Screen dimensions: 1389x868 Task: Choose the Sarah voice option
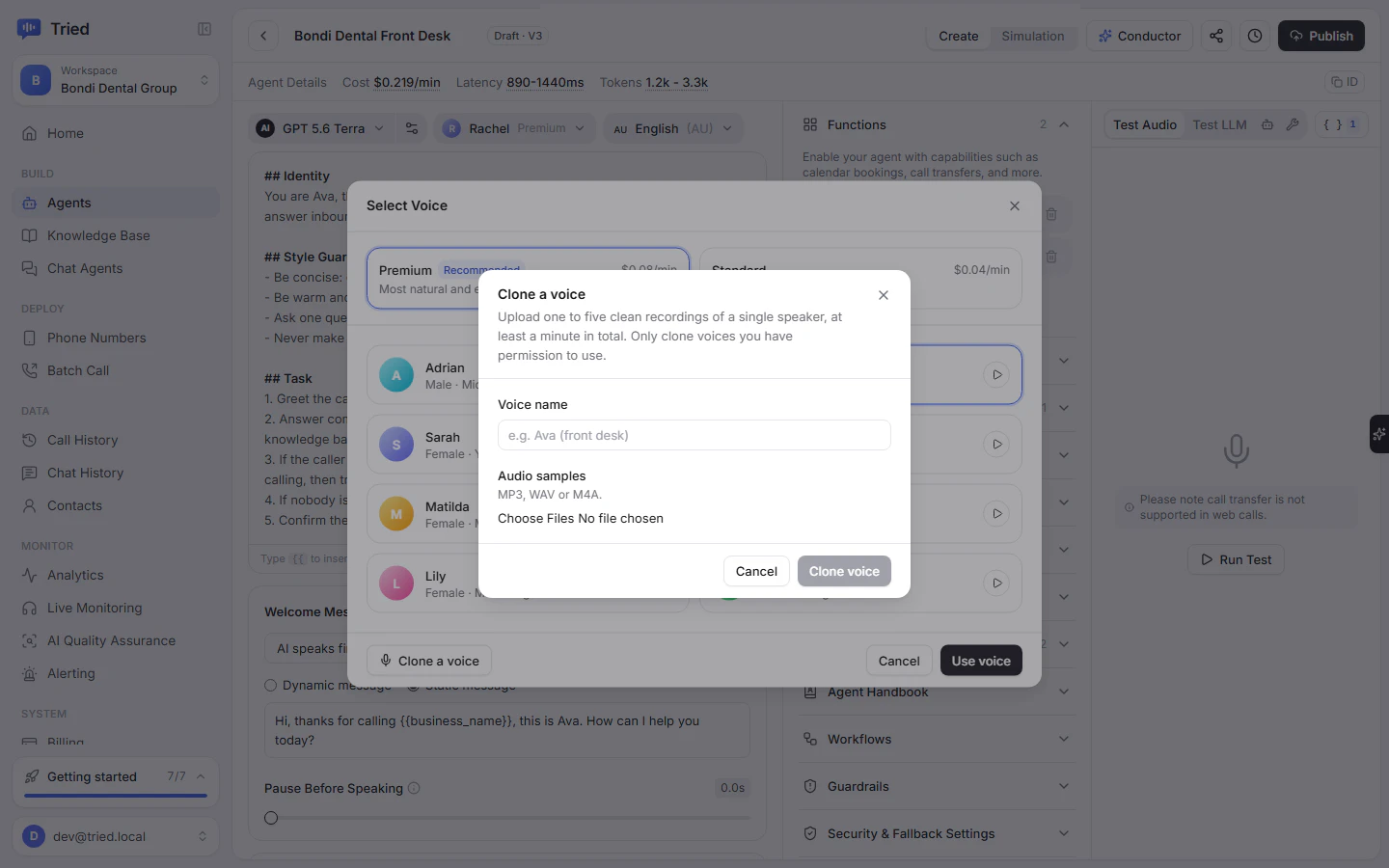pos(528,444)
